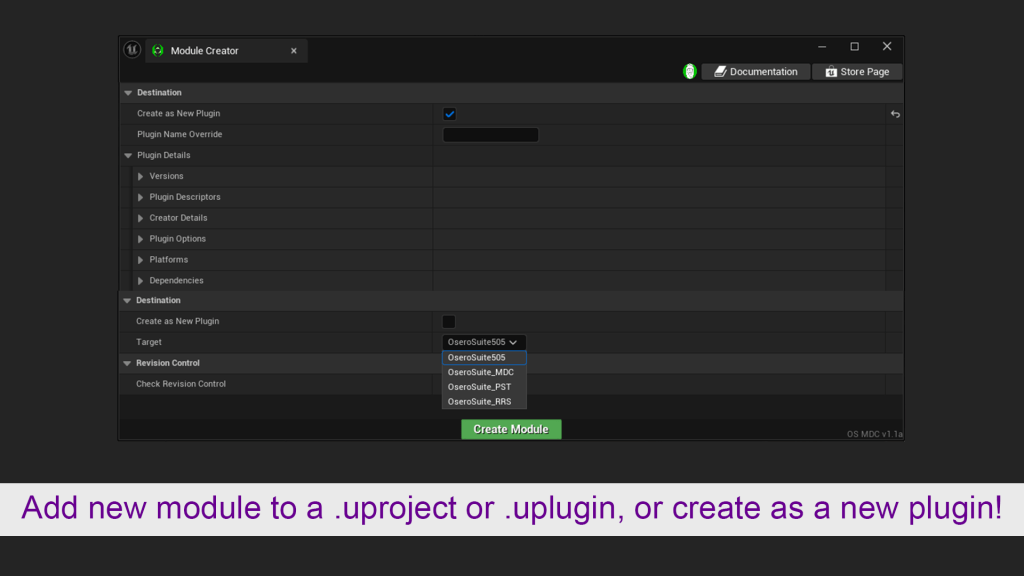1024x576 pixels.
Task: Enable the unchecked Create as New Plugin checkbox
Action: coord(449,322)
